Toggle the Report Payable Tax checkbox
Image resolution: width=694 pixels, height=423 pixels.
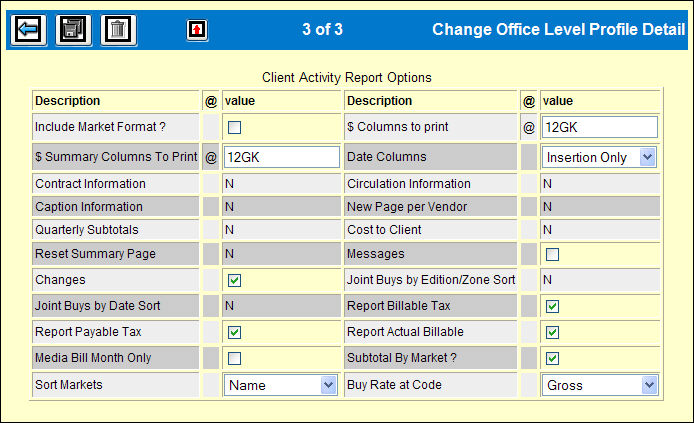pyautogui.click(x=235, y=332)
